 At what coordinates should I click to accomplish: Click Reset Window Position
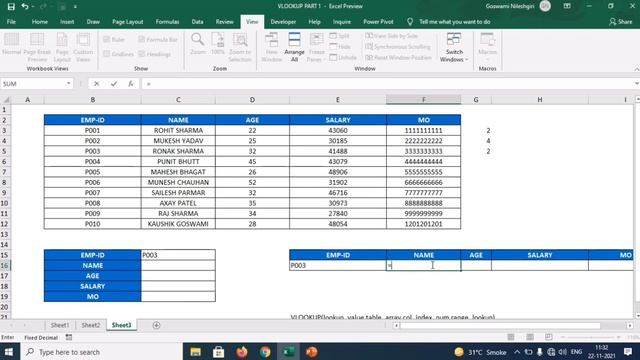coord(398,58)
